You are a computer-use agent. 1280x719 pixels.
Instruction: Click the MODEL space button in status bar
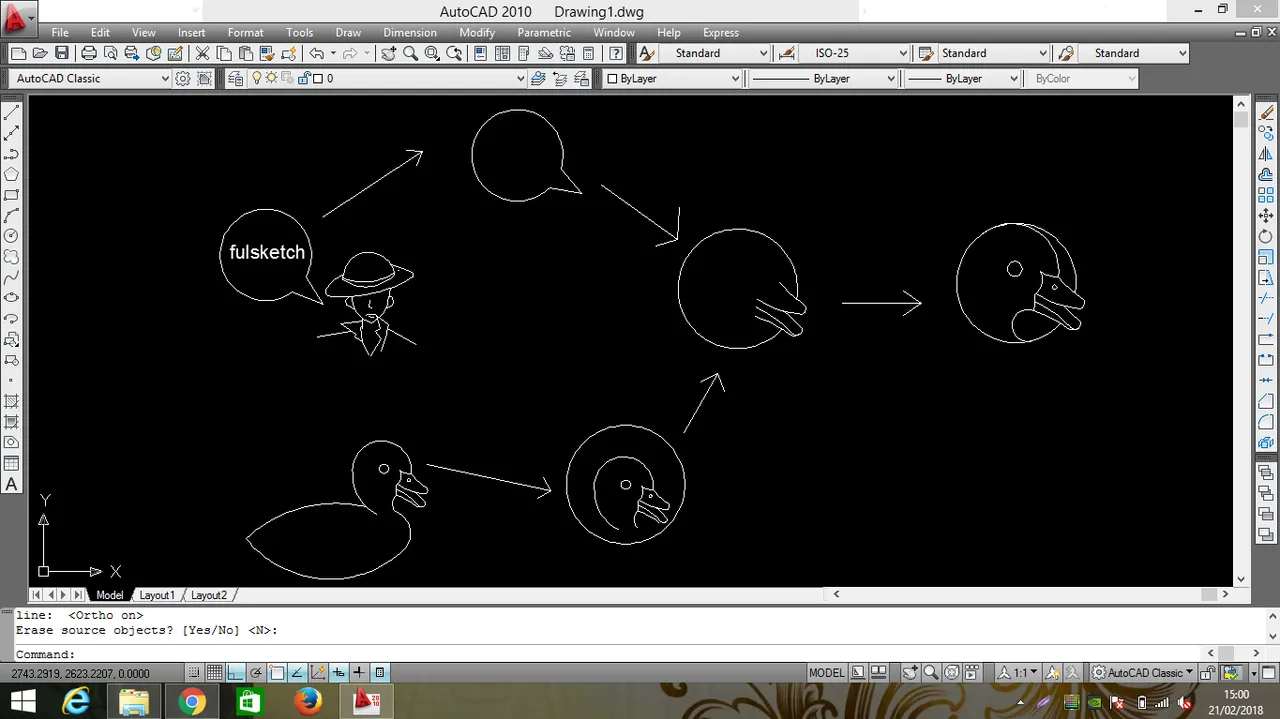coord(826,673)
